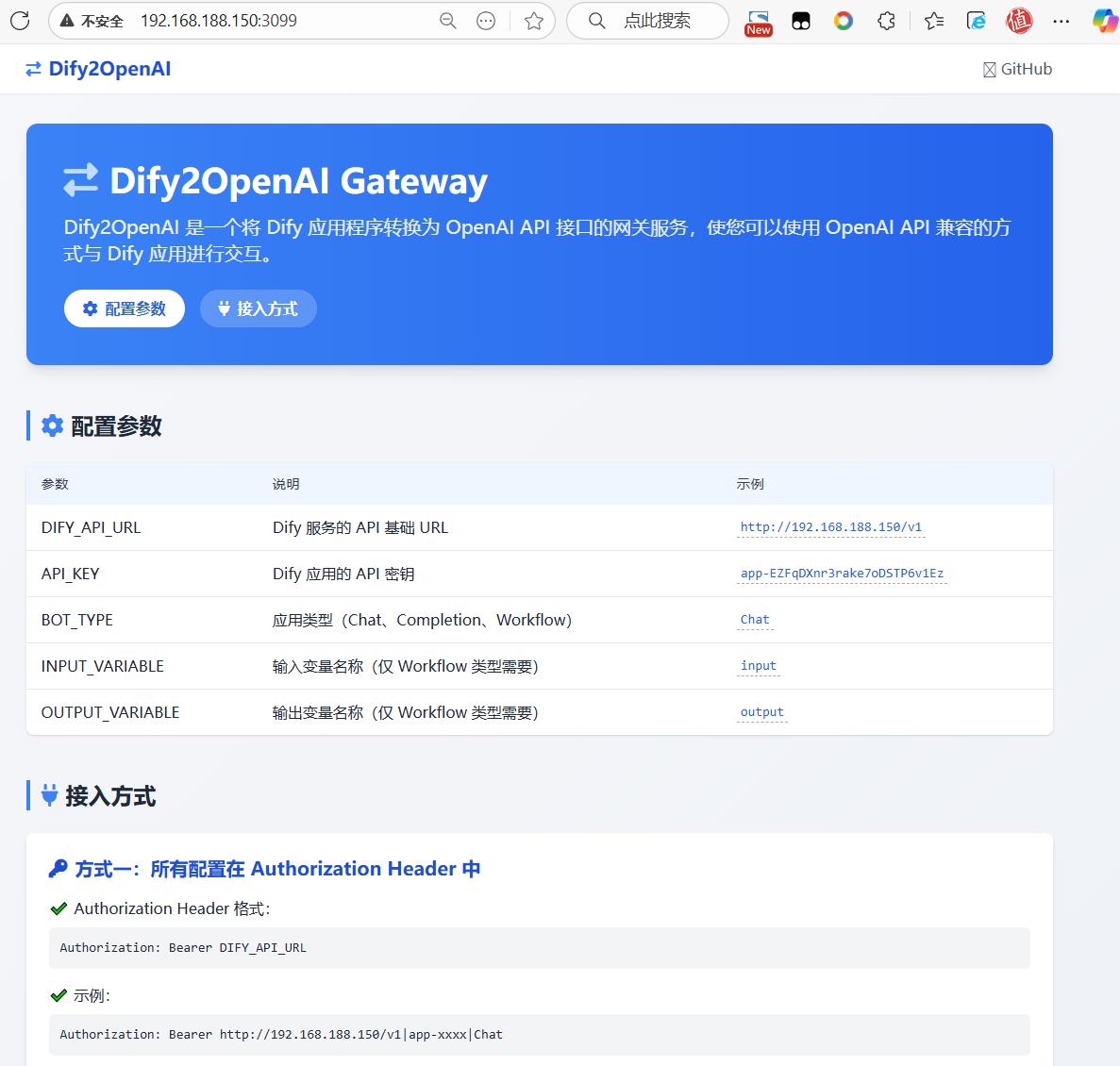Screen dimensions: 1120x1066
Task: Click the header swap arrows icon
Action: pos(34,69)
